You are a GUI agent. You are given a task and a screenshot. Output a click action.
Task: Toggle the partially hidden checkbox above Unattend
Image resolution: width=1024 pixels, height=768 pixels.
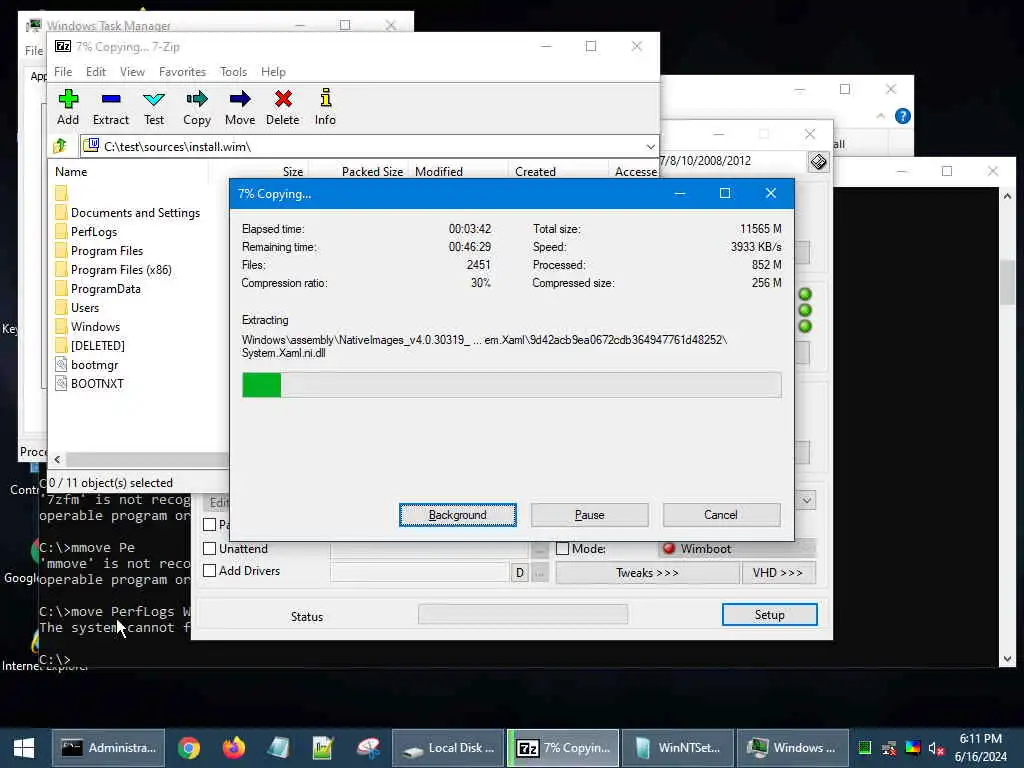[x=210, y=524]
